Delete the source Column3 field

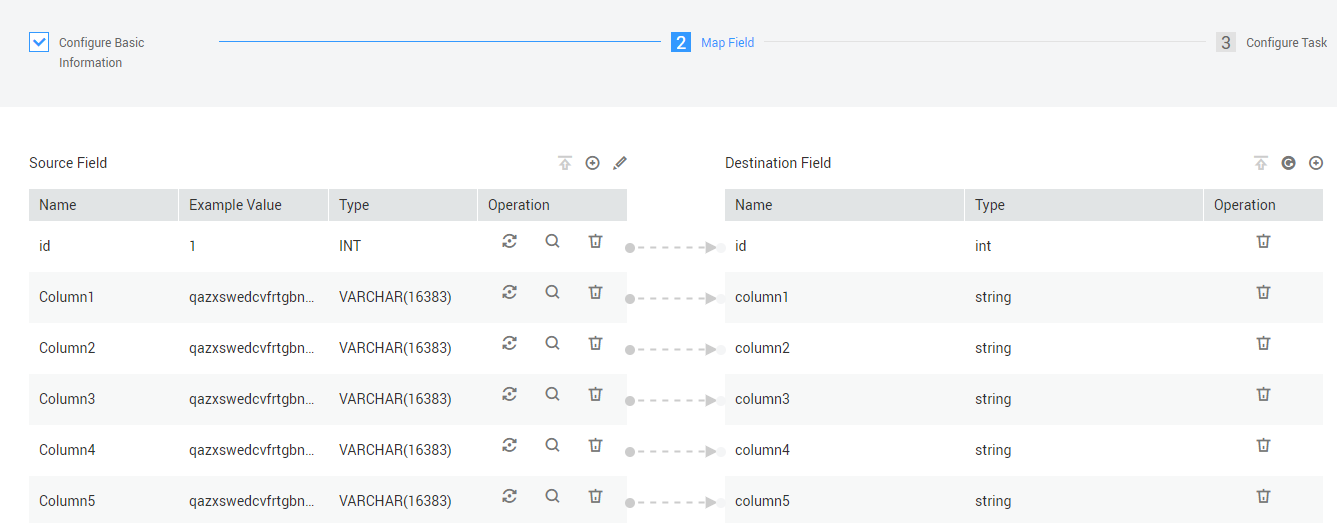pos(595,394)
